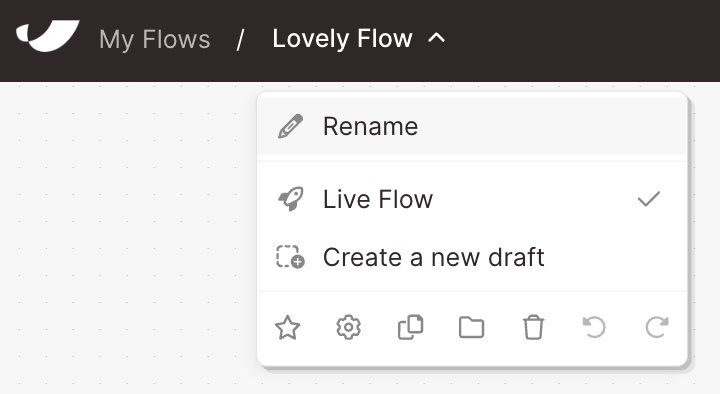The image size is (720, 394).
Task: Choose Create a new draft
Action: pyautogui.click(x=472, y=257)
